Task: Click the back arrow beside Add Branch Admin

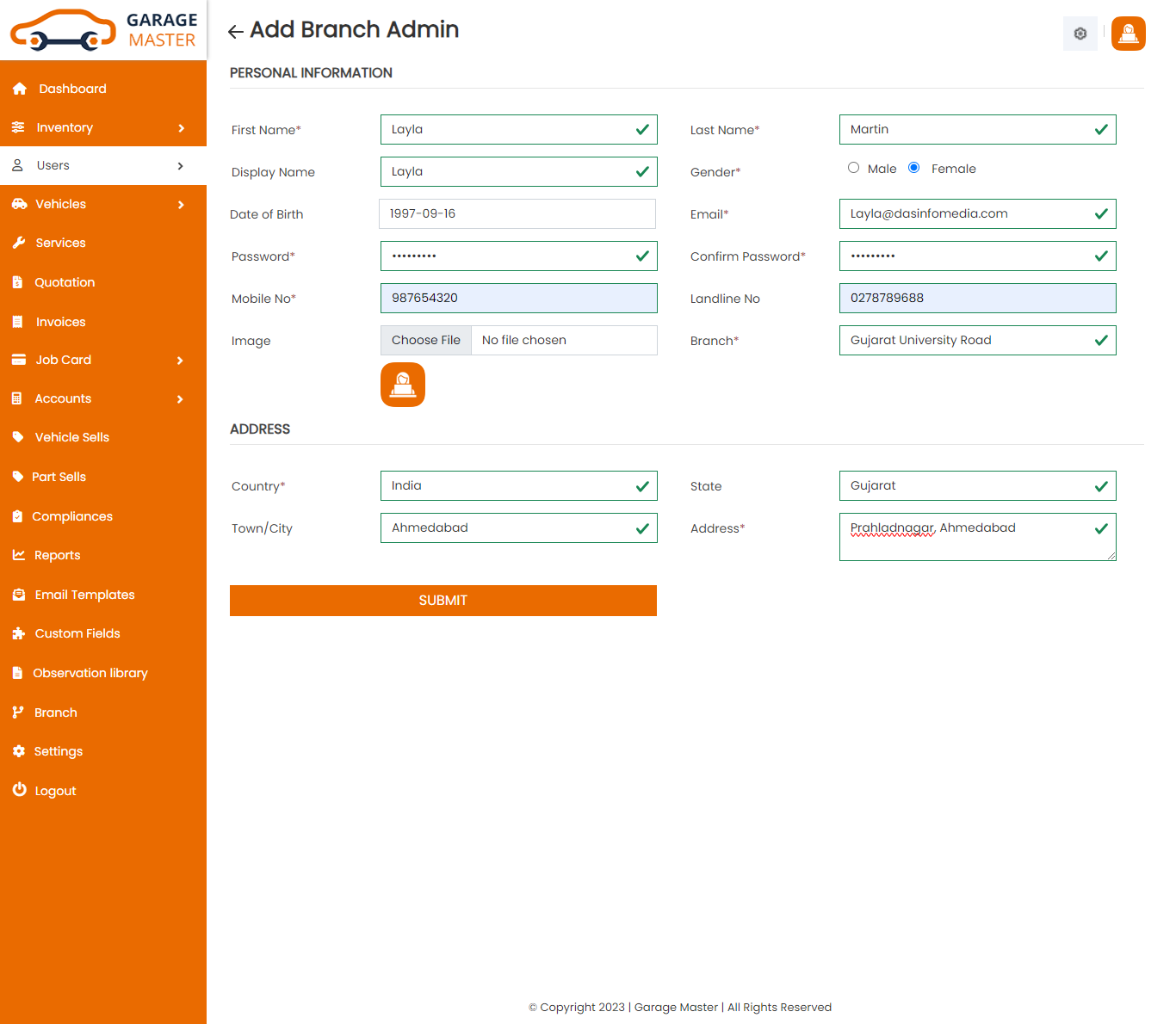Action: 235,32
